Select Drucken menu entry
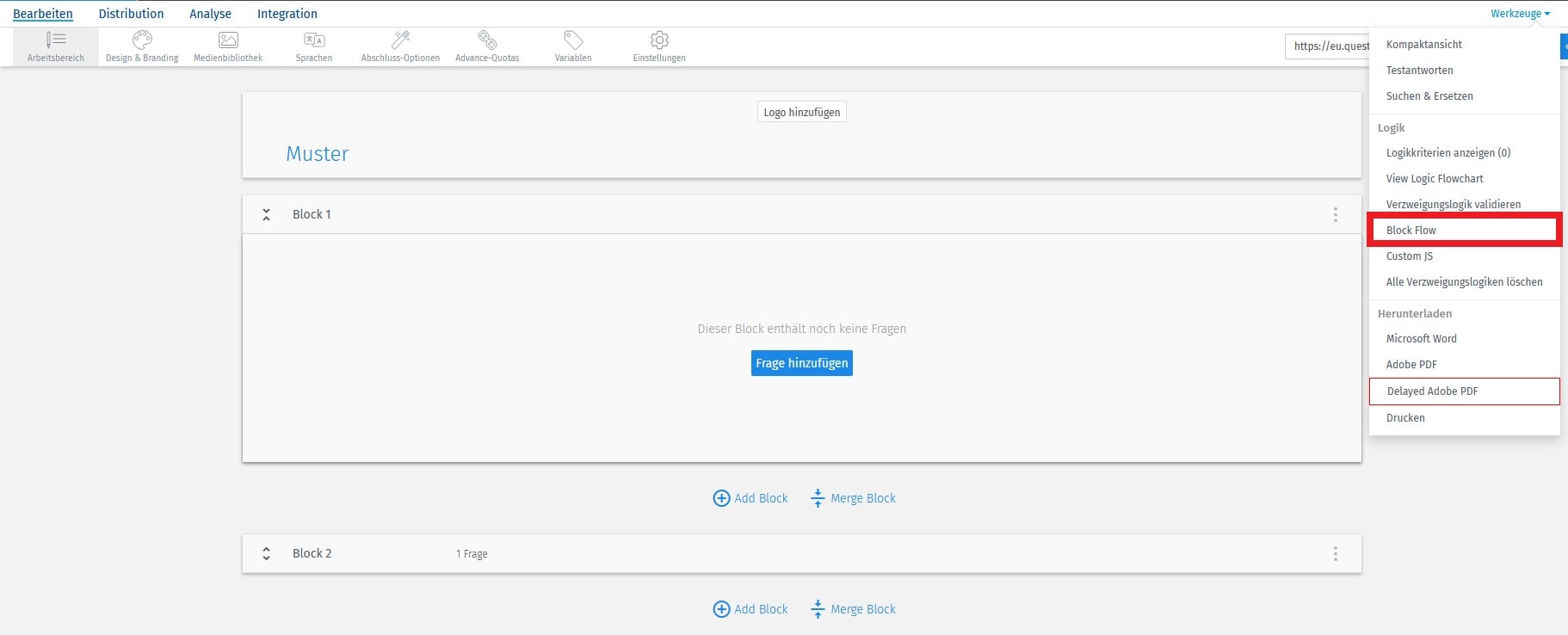Screen dimensions: 1568x635 point(1464,418)
